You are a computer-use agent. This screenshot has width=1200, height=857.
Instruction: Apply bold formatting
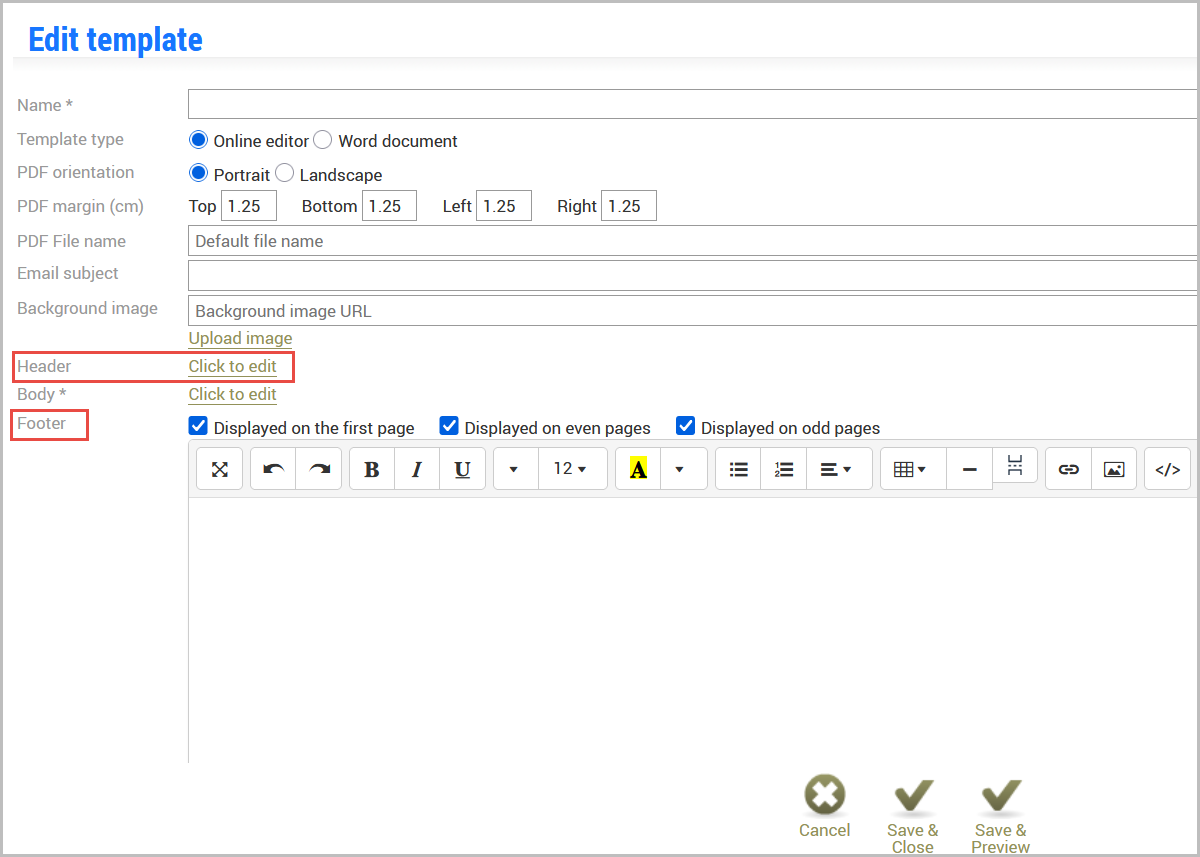tap(372, 469)
